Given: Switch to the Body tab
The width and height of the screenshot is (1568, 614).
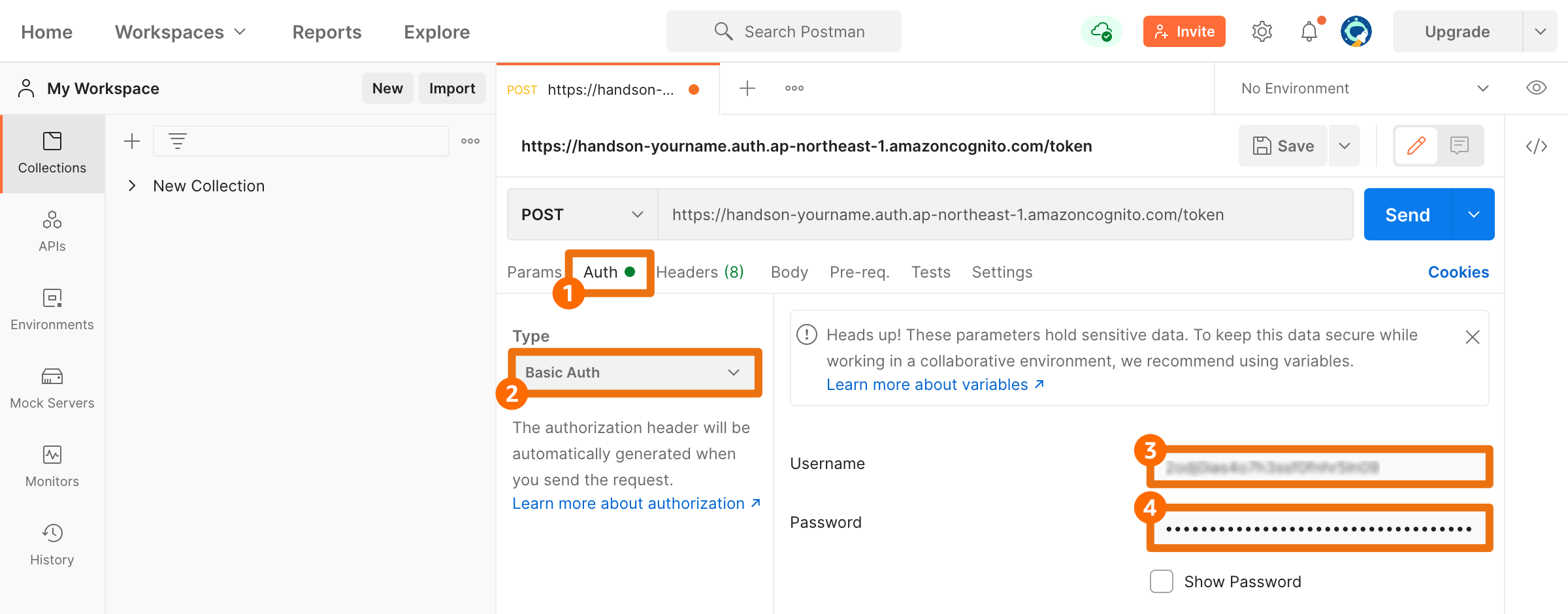Looking at the screenshot, I should 789,272.
